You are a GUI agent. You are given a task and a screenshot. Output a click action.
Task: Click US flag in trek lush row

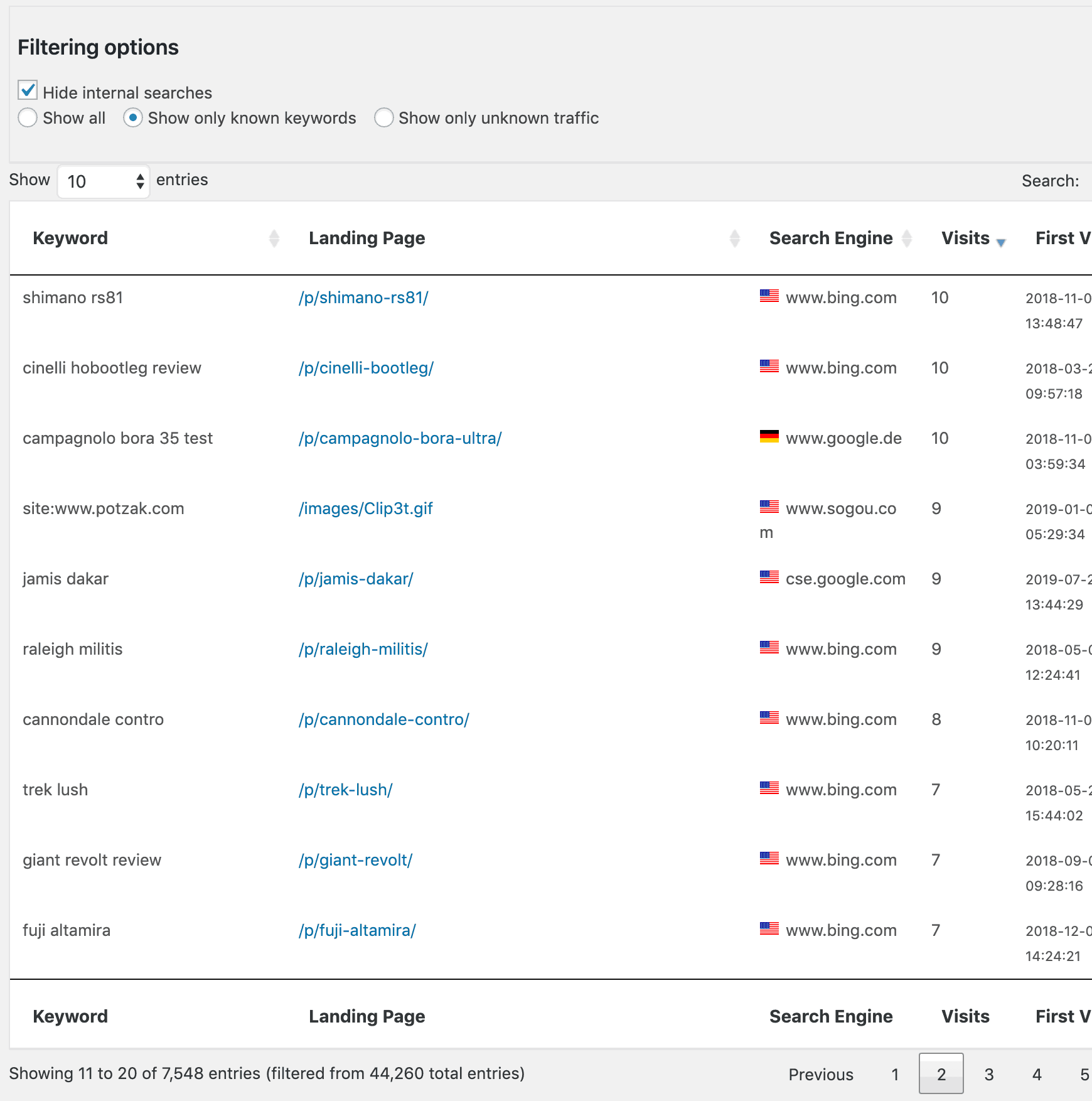click(769, 788)
